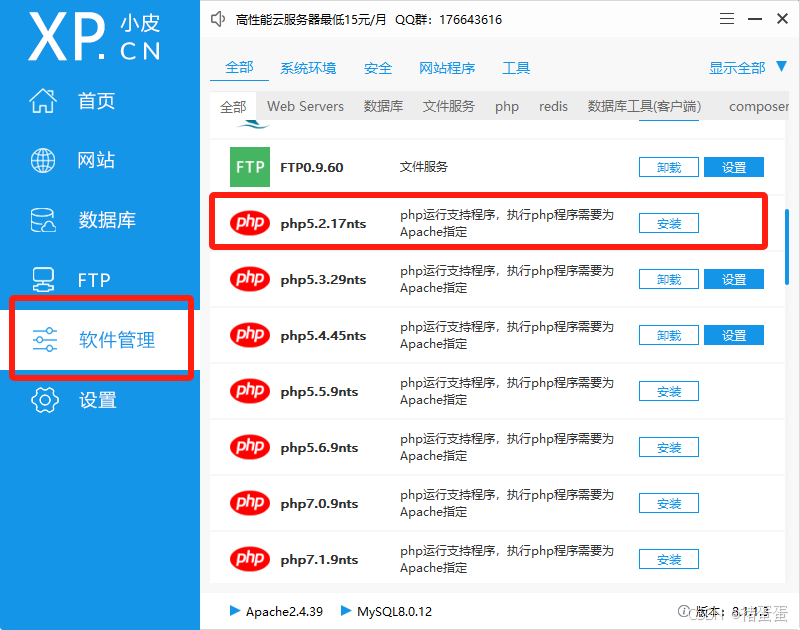This screenshot has height=630, width=800.
Task: Uninstall FTP0.9.60 with 卸载
Action: (x=668, y=167)
